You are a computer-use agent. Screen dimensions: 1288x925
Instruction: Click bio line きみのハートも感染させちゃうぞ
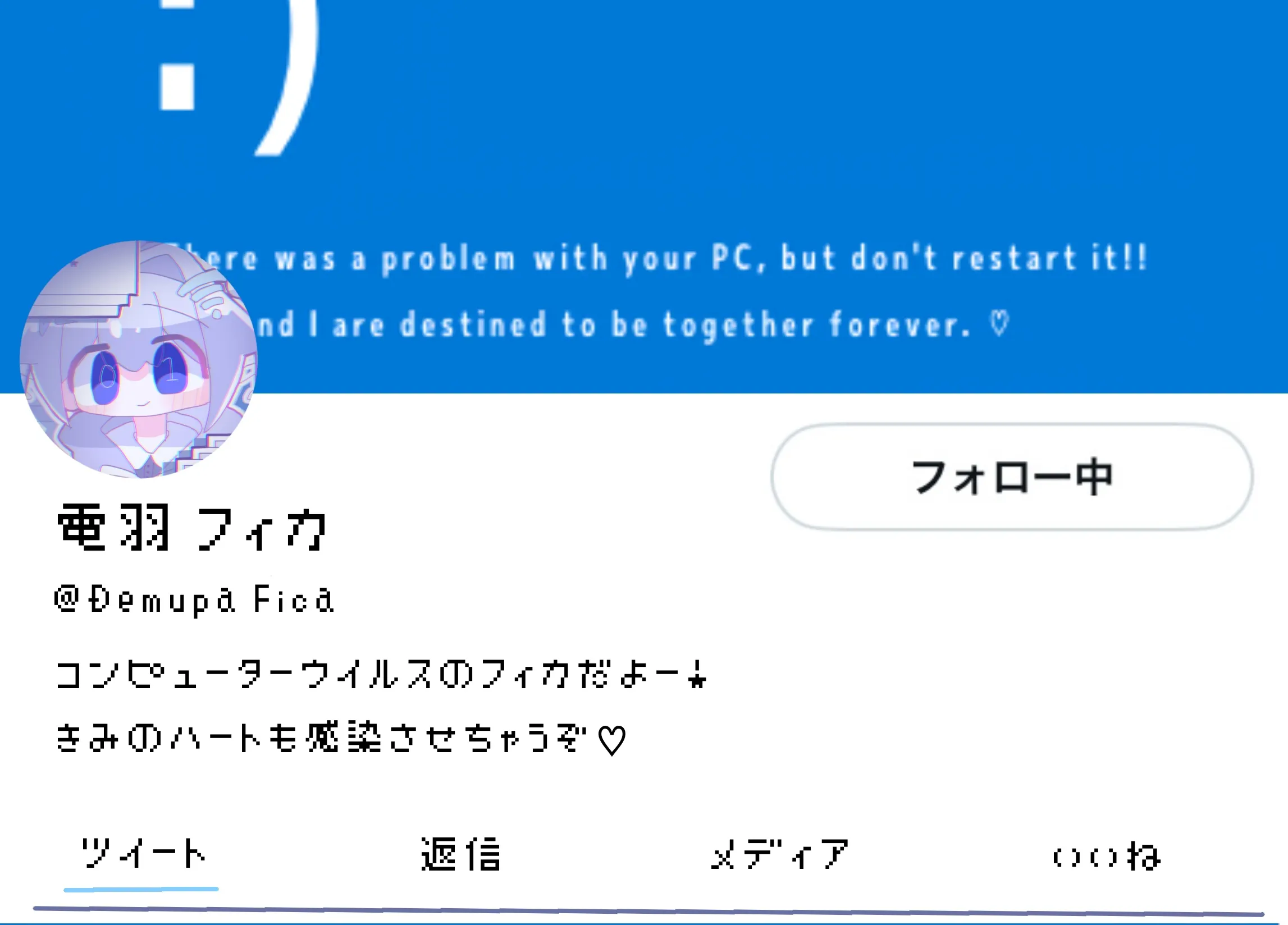pyautogui.click(x=341, y=739)
